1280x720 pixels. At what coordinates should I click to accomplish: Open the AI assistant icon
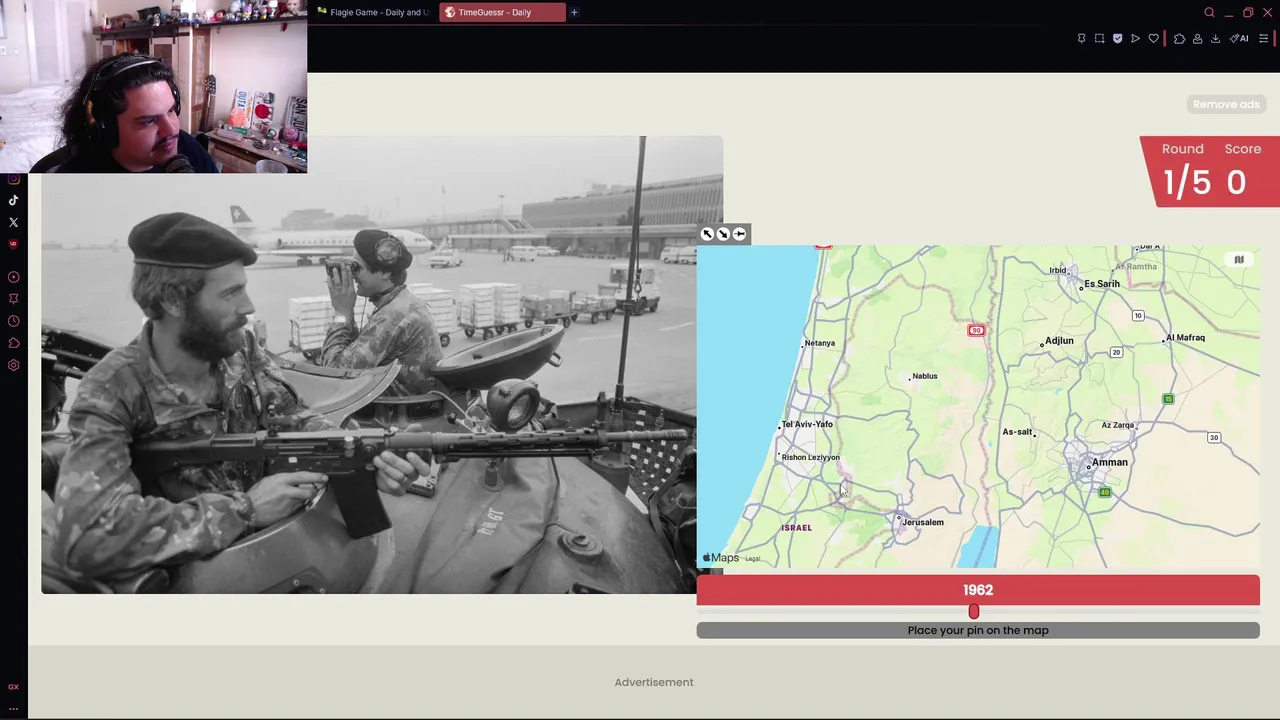tap(1239, 39)
